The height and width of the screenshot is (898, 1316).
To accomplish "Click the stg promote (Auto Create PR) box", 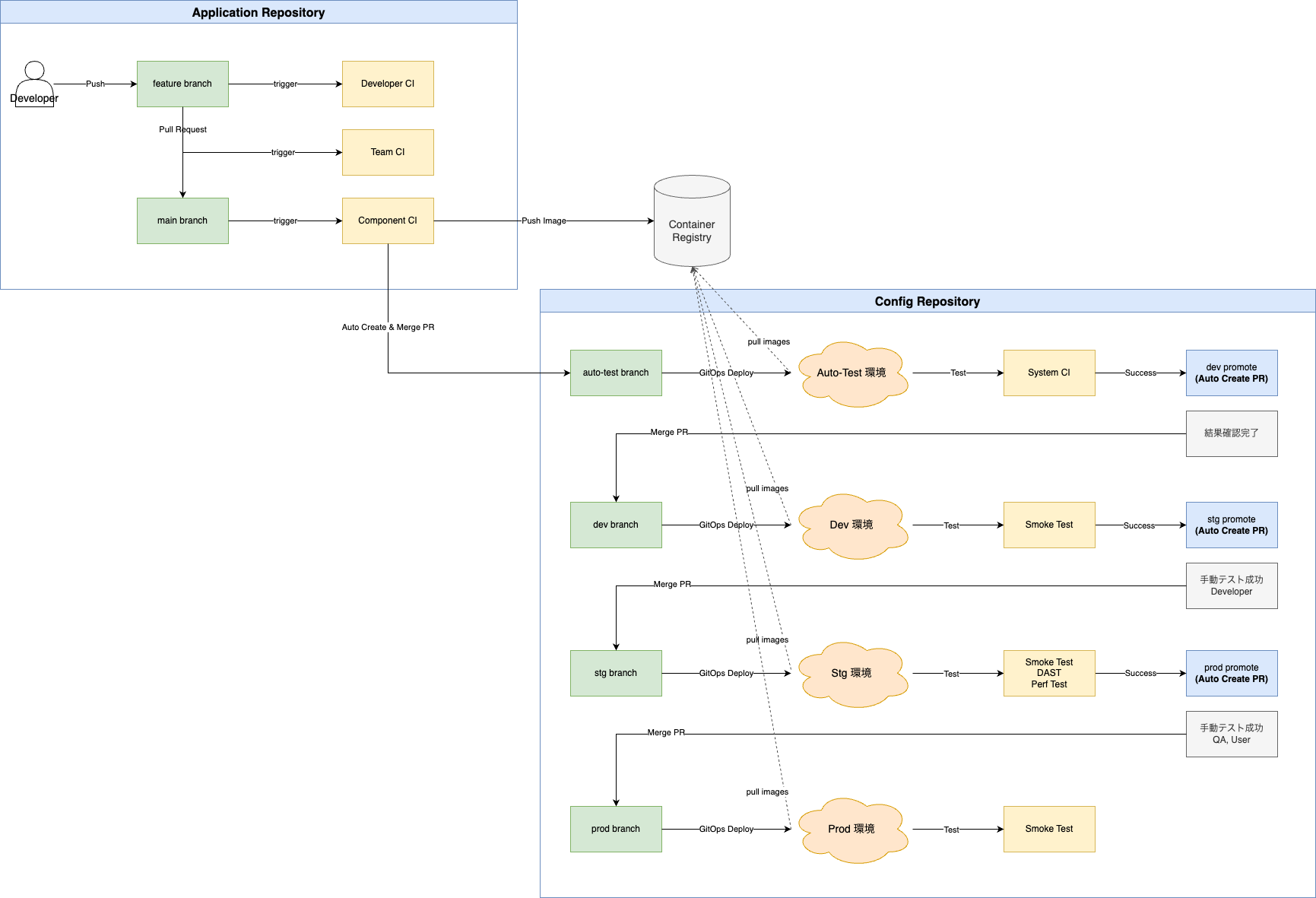I will [x=1232, y=525].
